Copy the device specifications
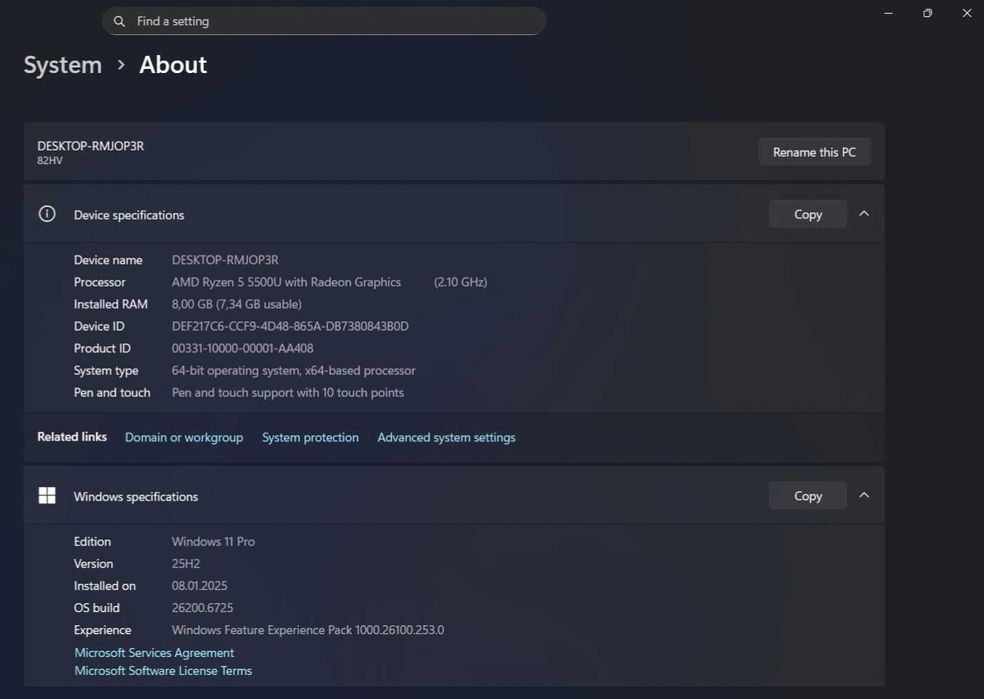Viewport: 984px width, 699px height. (808, 215)
